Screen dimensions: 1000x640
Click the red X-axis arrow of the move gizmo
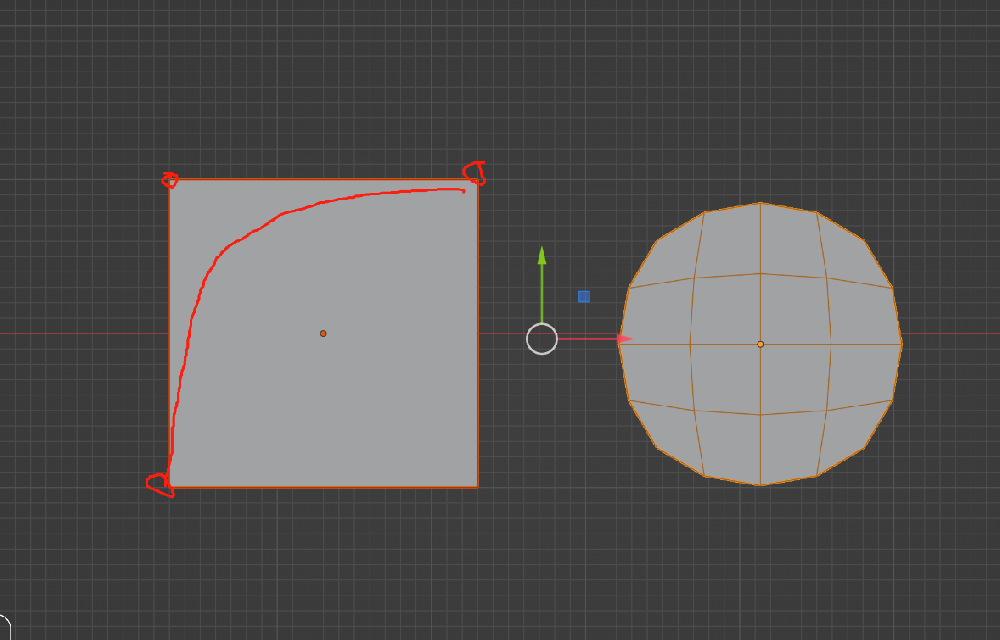594,339
